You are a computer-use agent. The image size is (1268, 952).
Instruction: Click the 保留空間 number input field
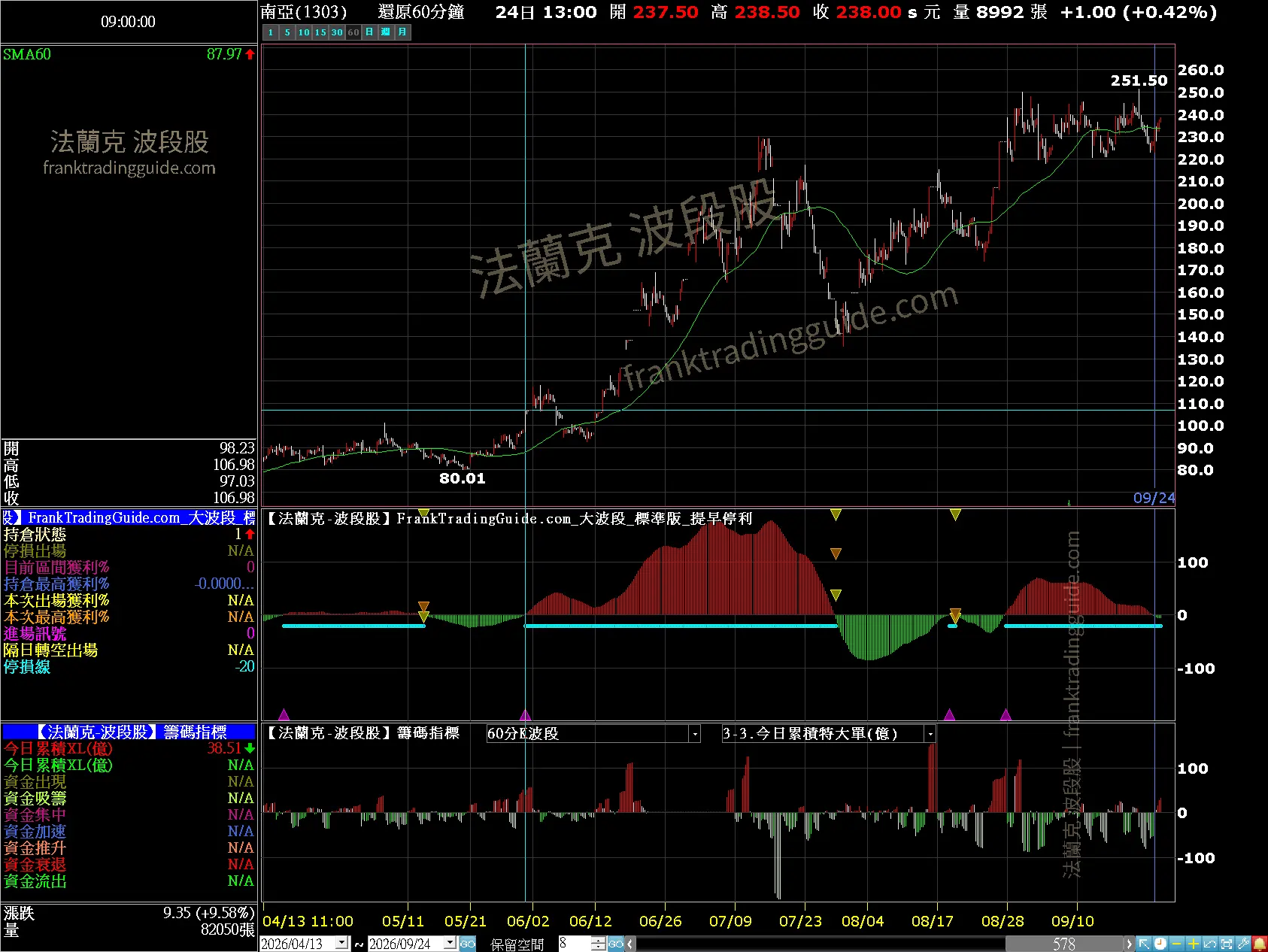[575, 944]
